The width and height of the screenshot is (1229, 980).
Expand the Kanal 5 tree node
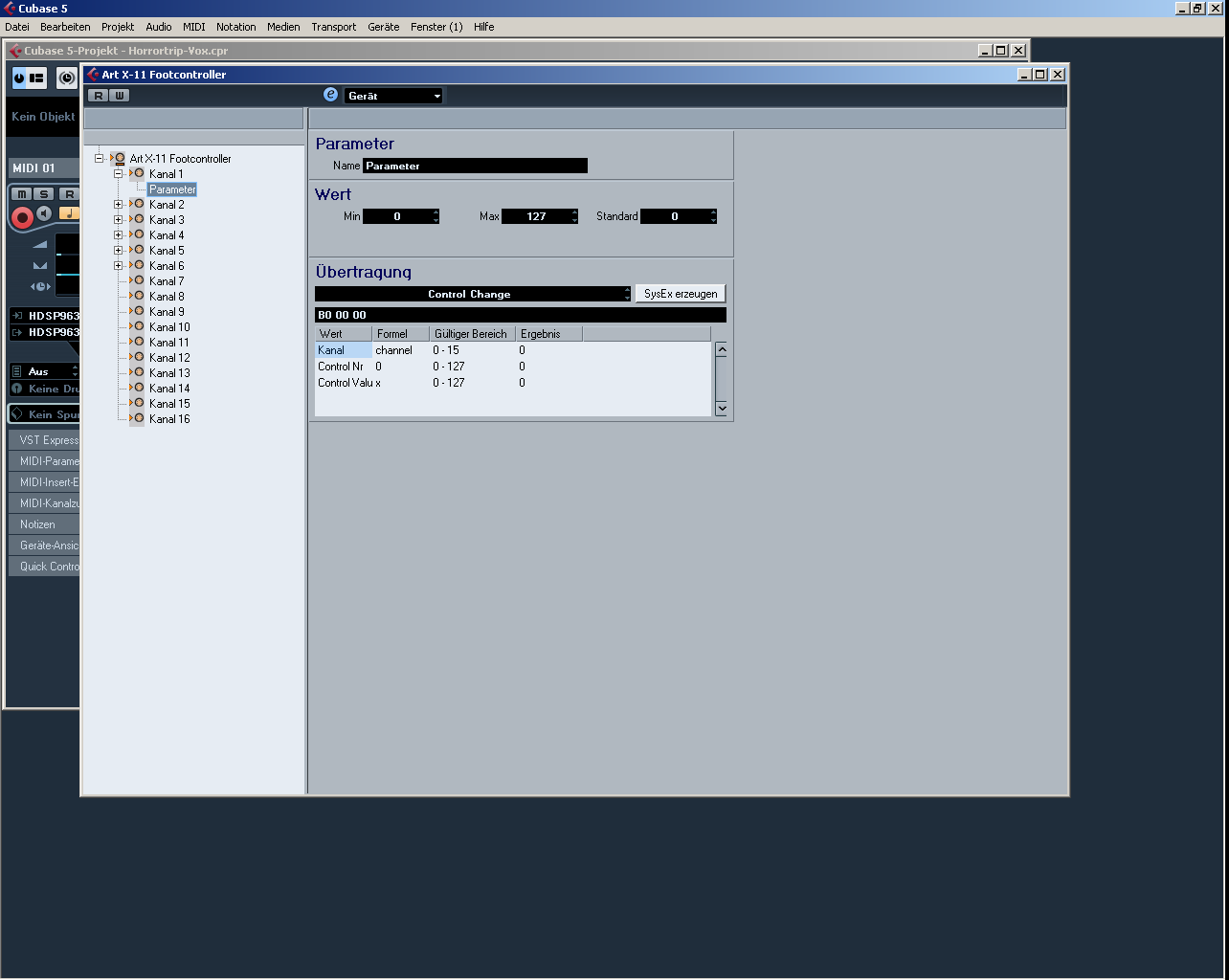[x=118, y=250]
